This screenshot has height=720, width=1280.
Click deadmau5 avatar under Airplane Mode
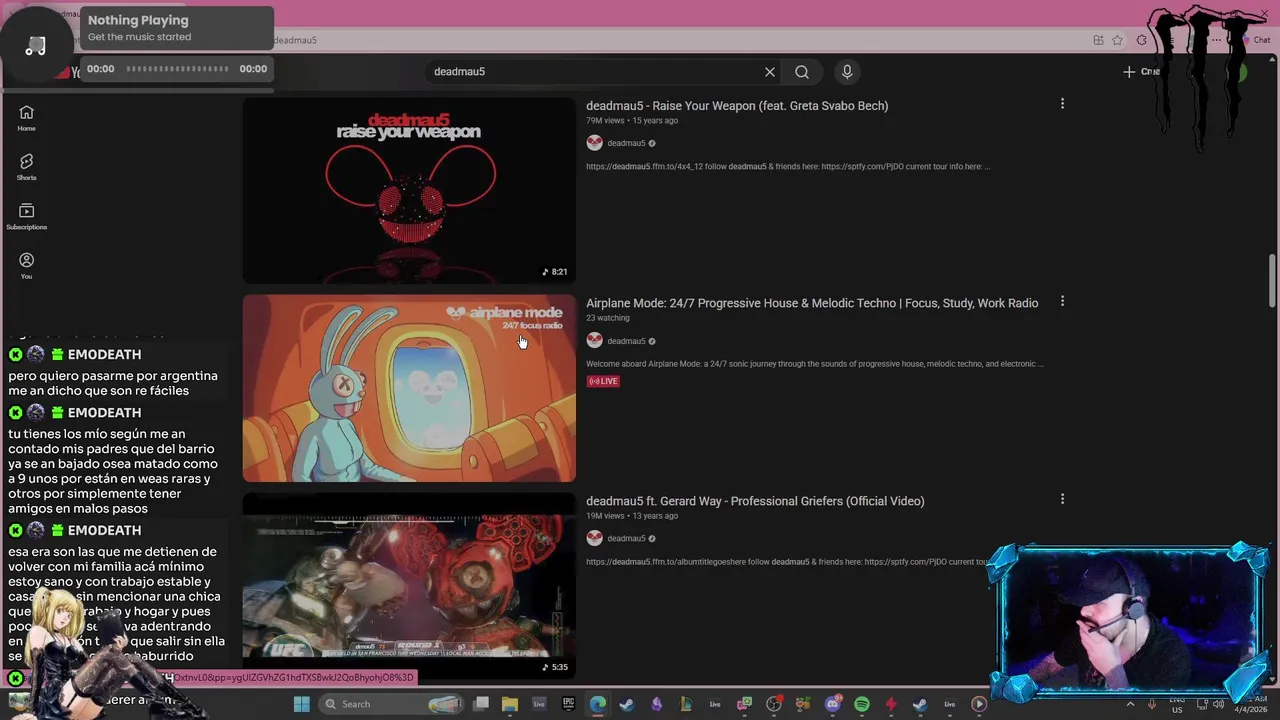pos(594,341)
